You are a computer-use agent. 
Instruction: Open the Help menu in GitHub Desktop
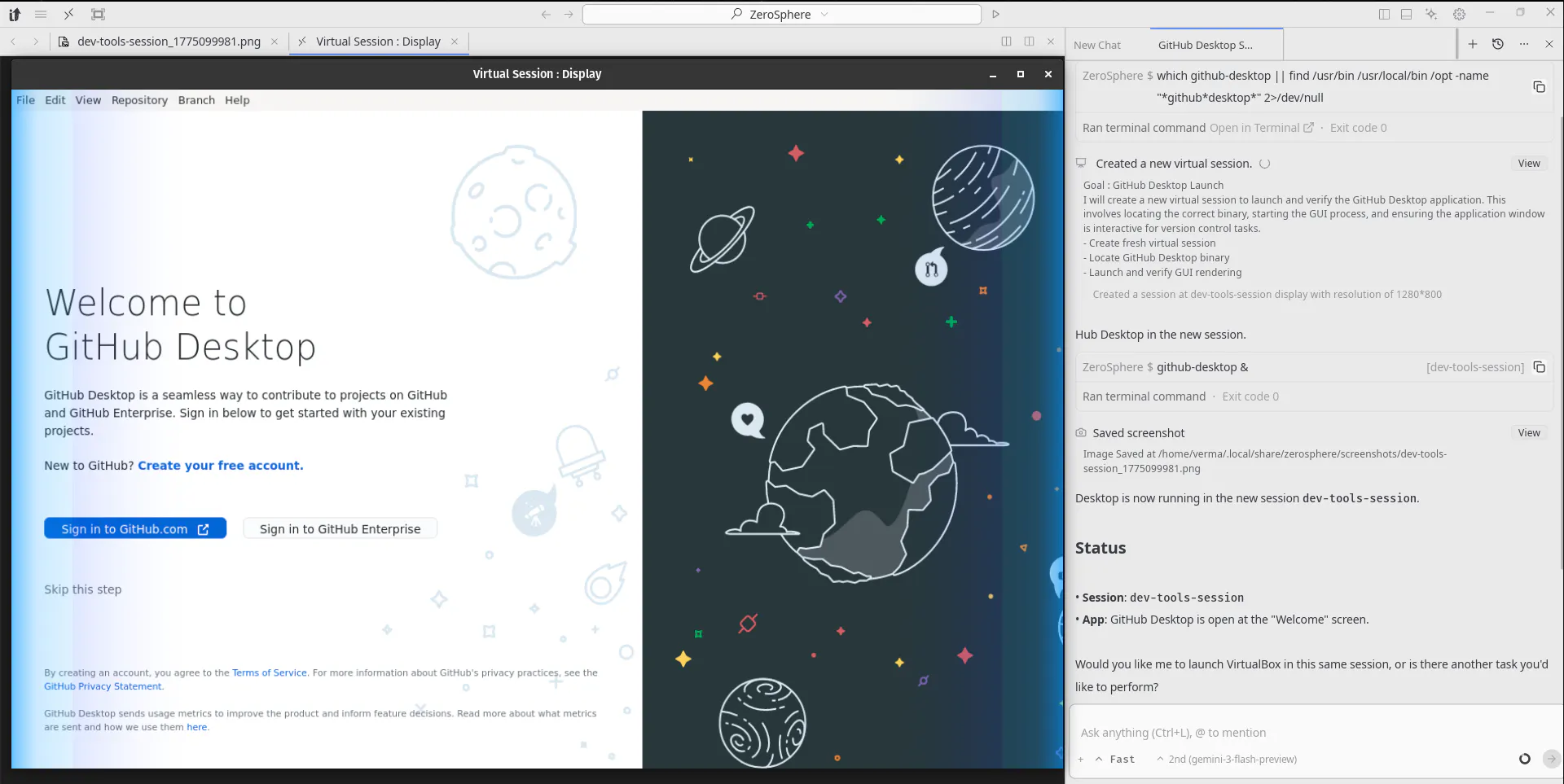click(x=237, y=100)
